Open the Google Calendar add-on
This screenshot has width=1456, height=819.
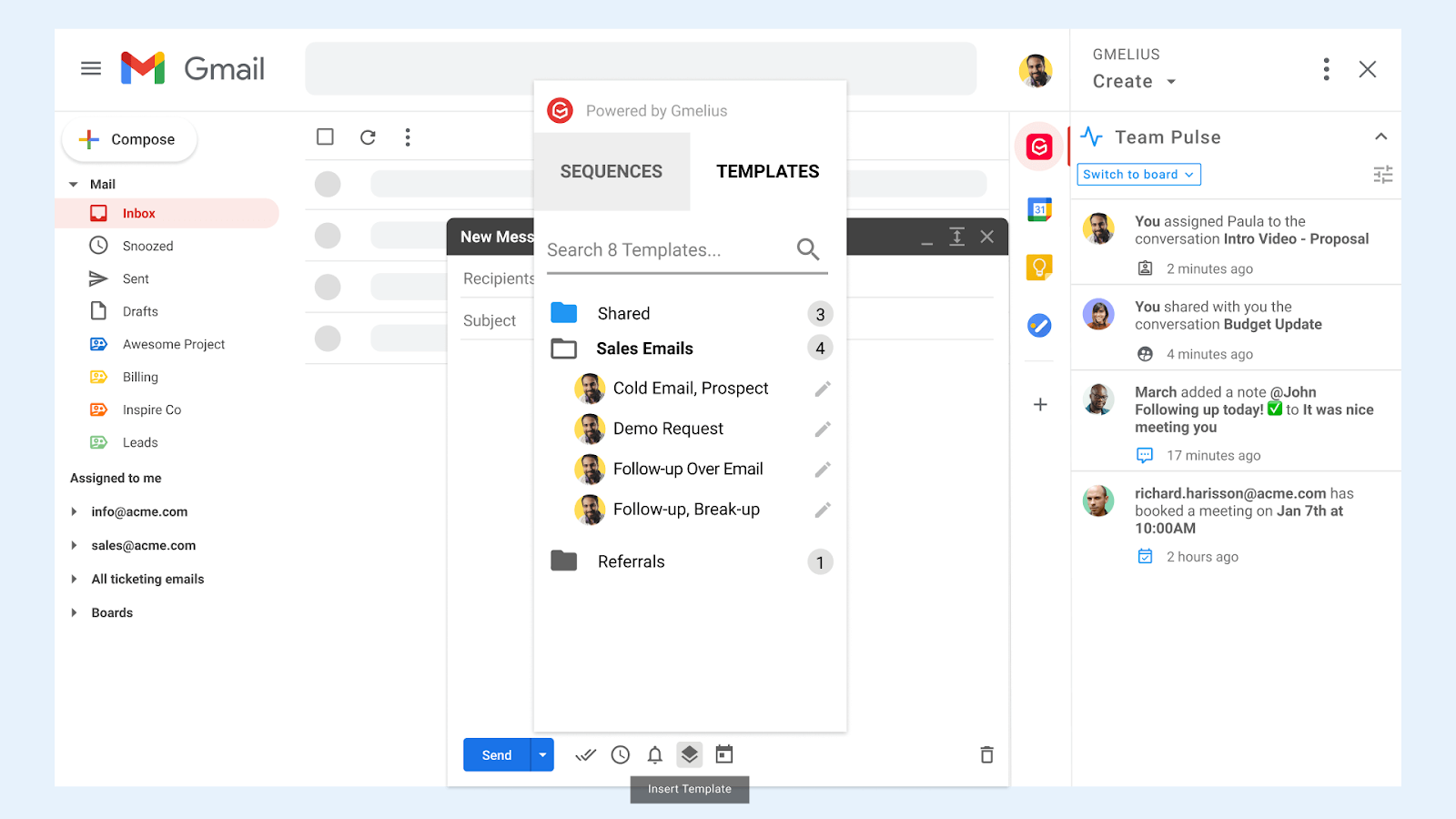(x=1039, y=209)
